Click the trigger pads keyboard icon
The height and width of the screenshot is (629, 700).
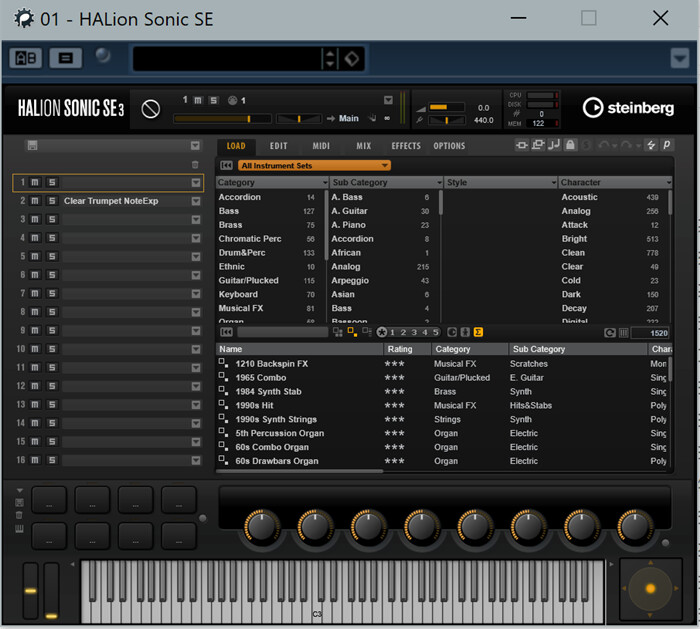coord(19,529)
